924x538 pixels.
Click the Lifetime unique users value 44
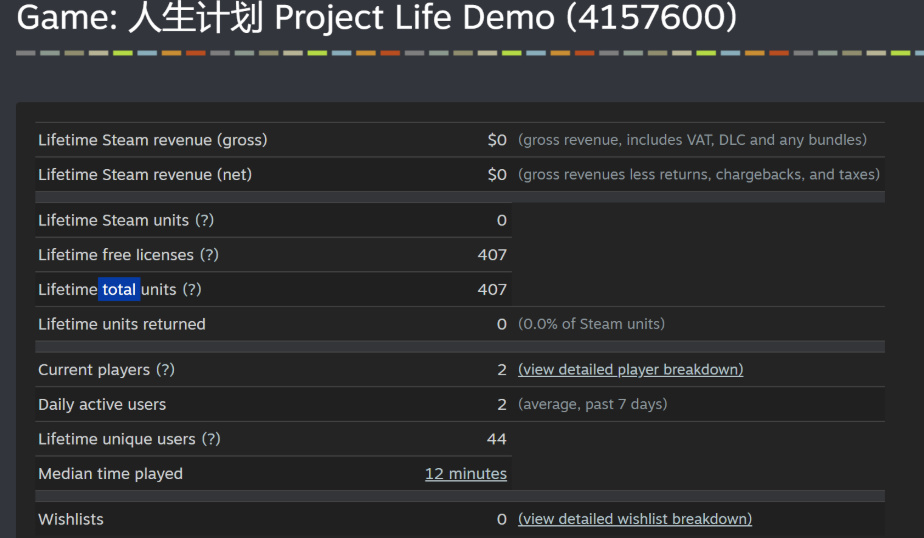coord(496,439)
